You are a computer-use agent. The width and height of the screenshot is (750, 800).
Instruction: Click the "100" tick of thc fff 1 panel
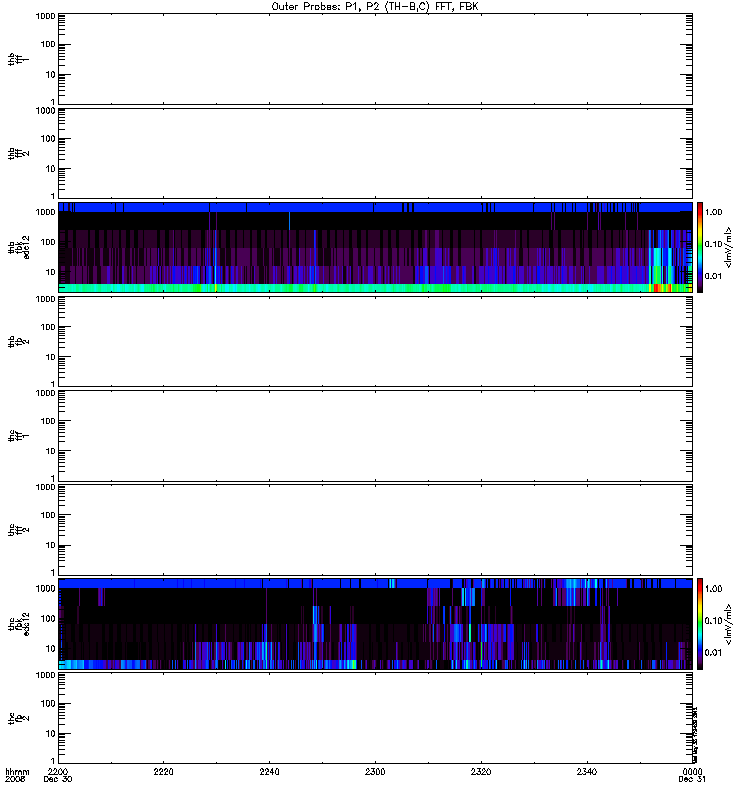[x=48, y=421]
